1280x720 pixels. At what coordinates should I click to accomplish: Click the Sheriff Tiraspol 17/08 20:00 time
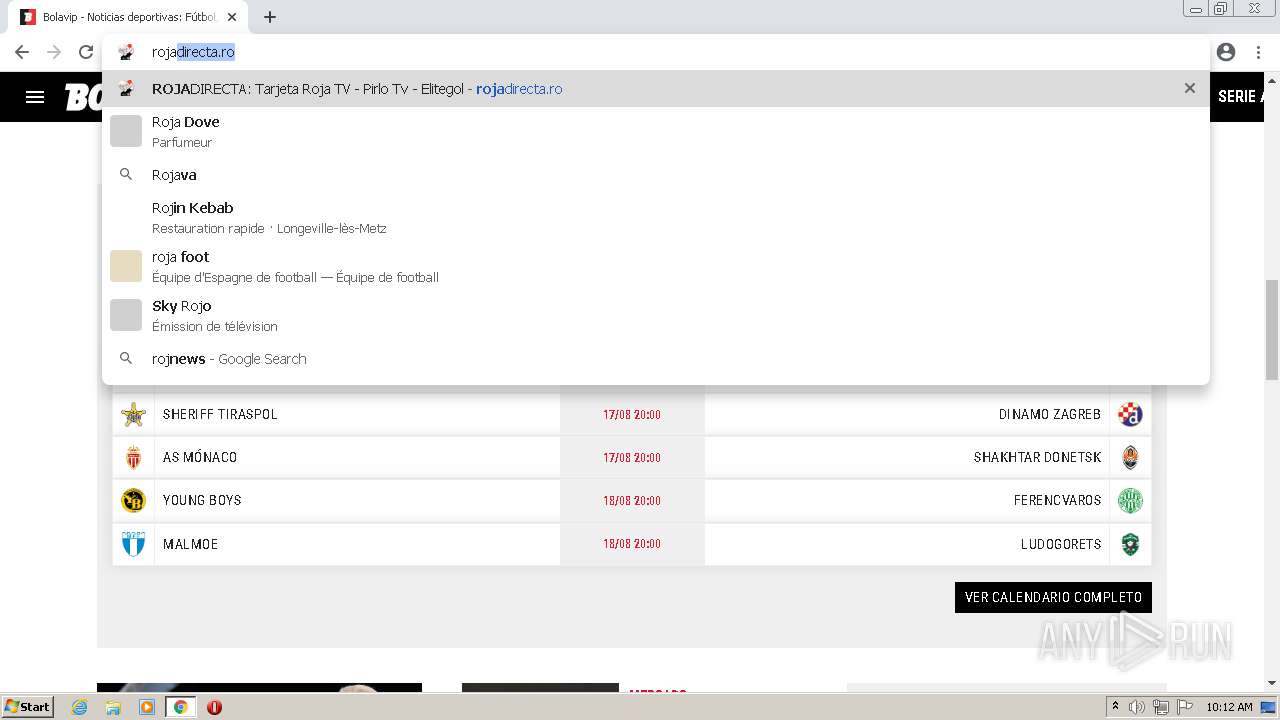click(x=632, y=414)
